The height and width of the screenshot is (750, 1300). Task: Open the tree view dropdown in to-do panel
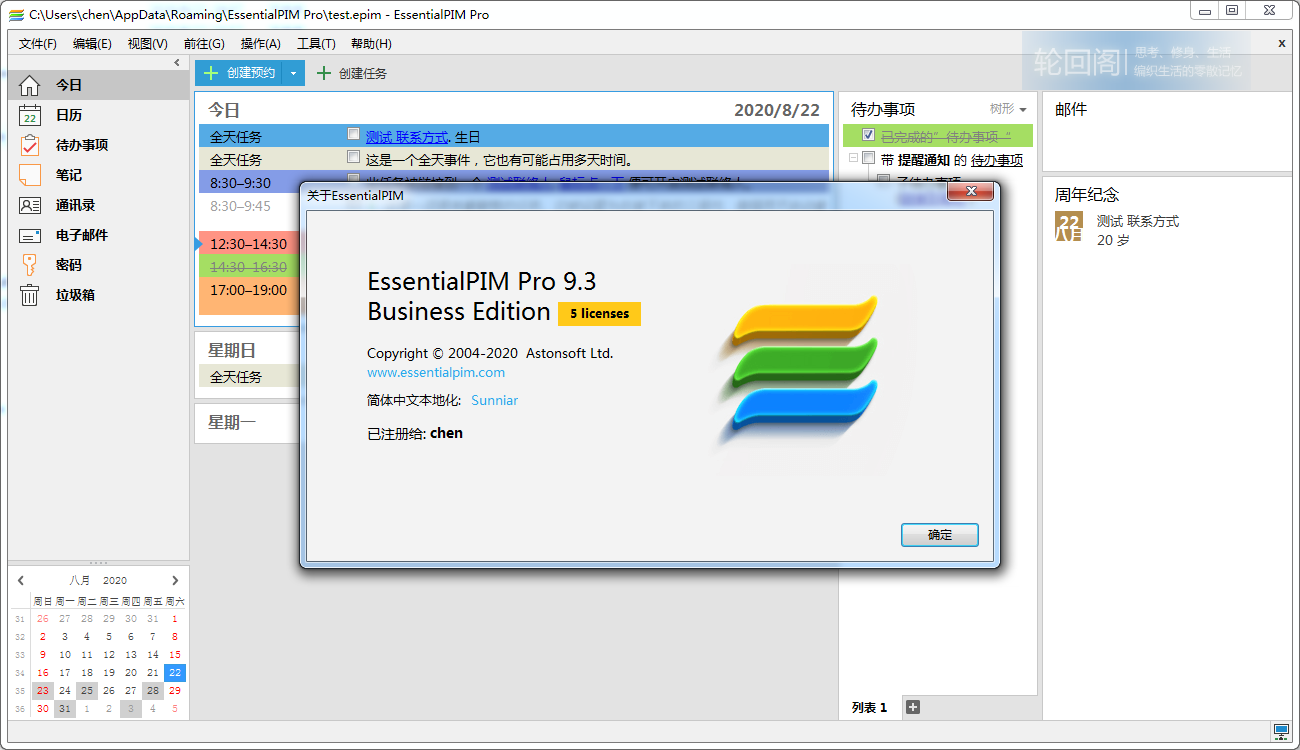coord(1008,109)
